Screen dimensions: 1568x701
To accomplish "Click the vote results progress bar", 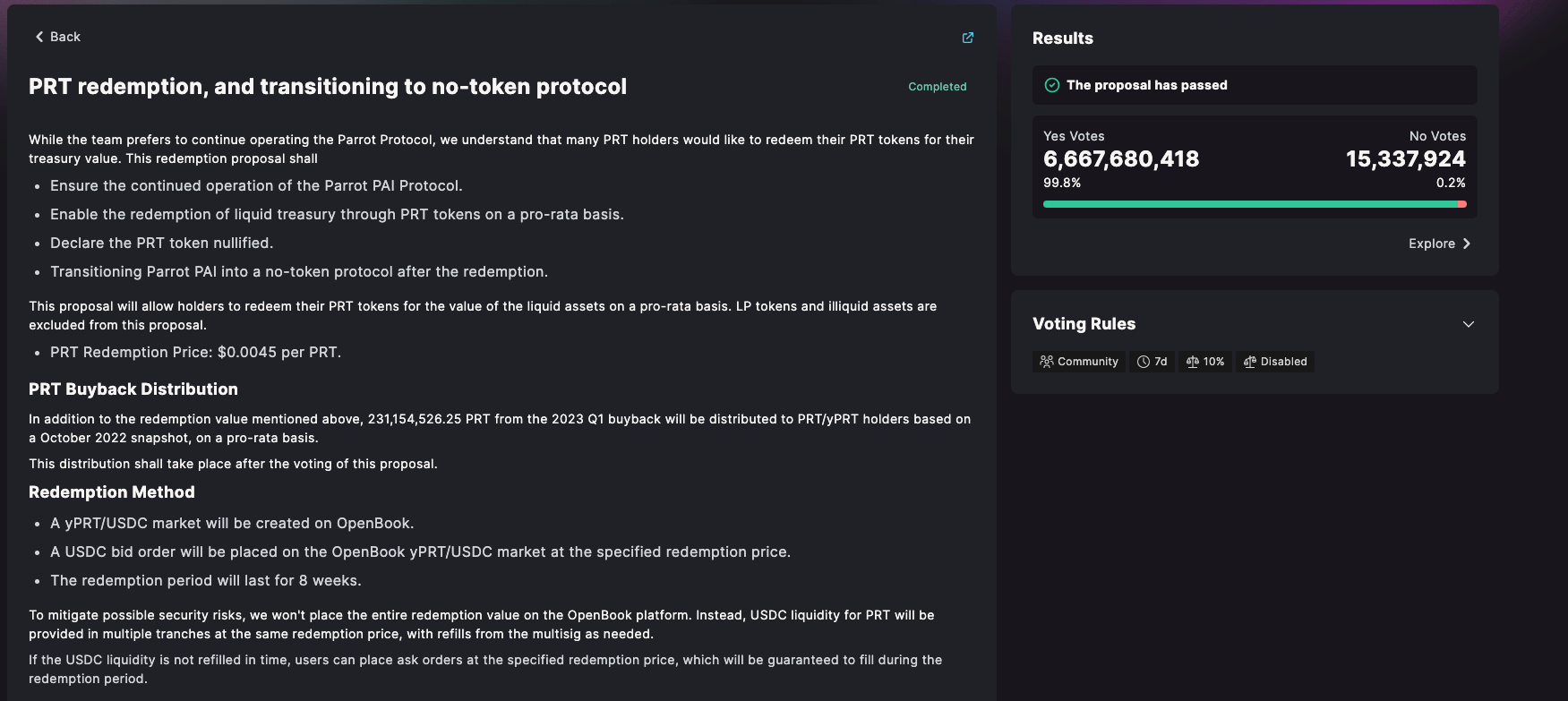I will [x=1255, y=204].
